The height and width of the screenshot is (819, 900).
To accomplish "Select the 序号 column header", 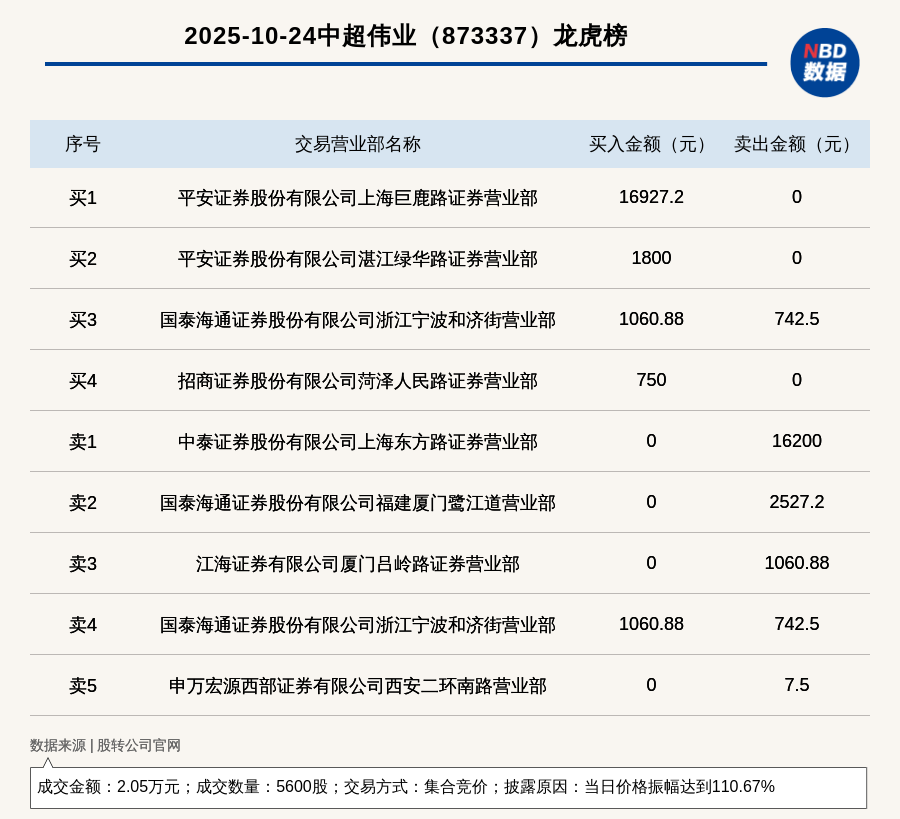I will coord(82,144).
